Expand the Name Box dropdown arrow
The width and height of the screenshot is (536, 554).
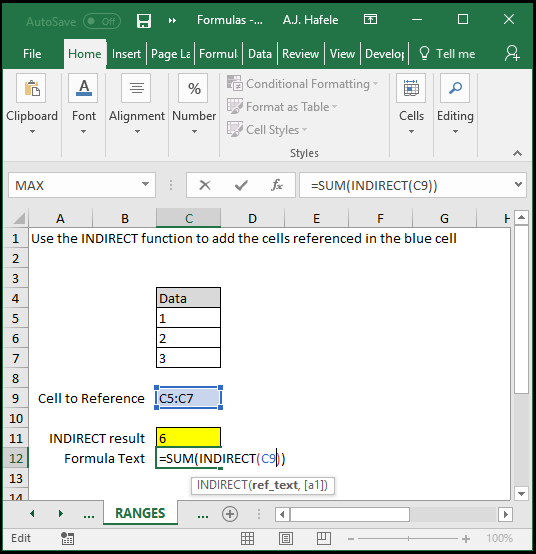point(145,184)
